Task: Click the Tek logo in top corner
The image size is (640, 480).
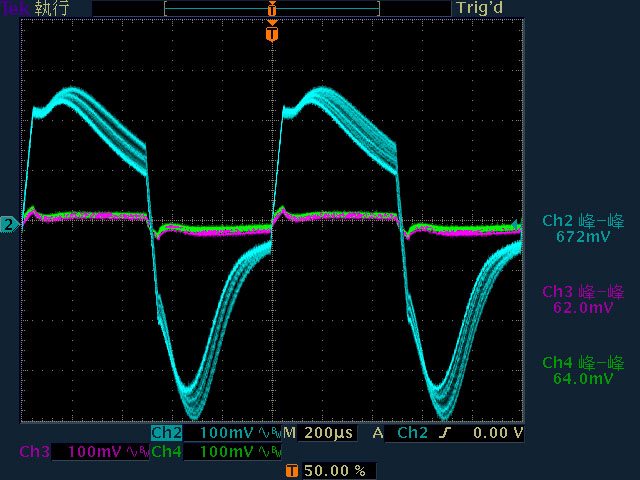Action: pyautogui.click(x=14, y=8)
